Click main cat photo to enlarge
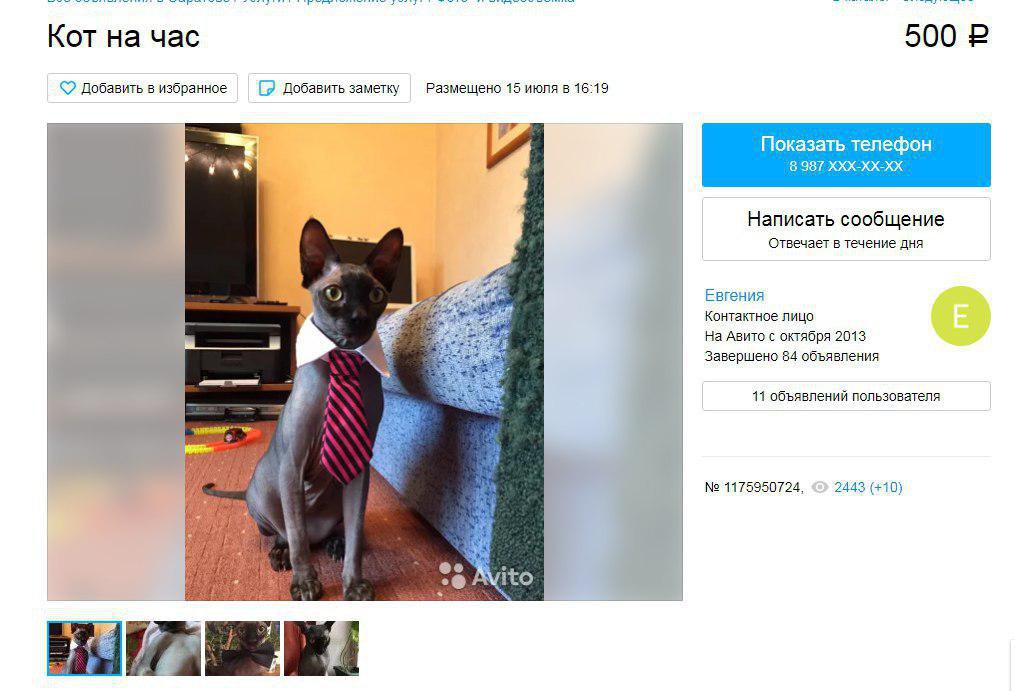1015x691 pixels. (x=364, y=361)
